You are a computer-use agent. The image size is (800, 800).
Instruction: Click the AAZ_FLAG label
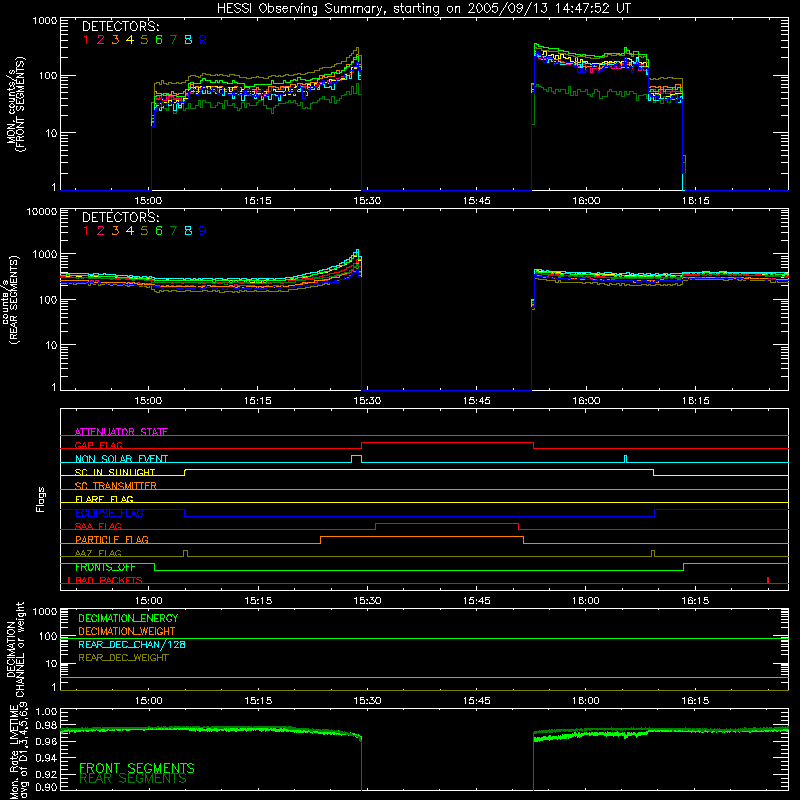pyautogui.click(x=98, y=553)
